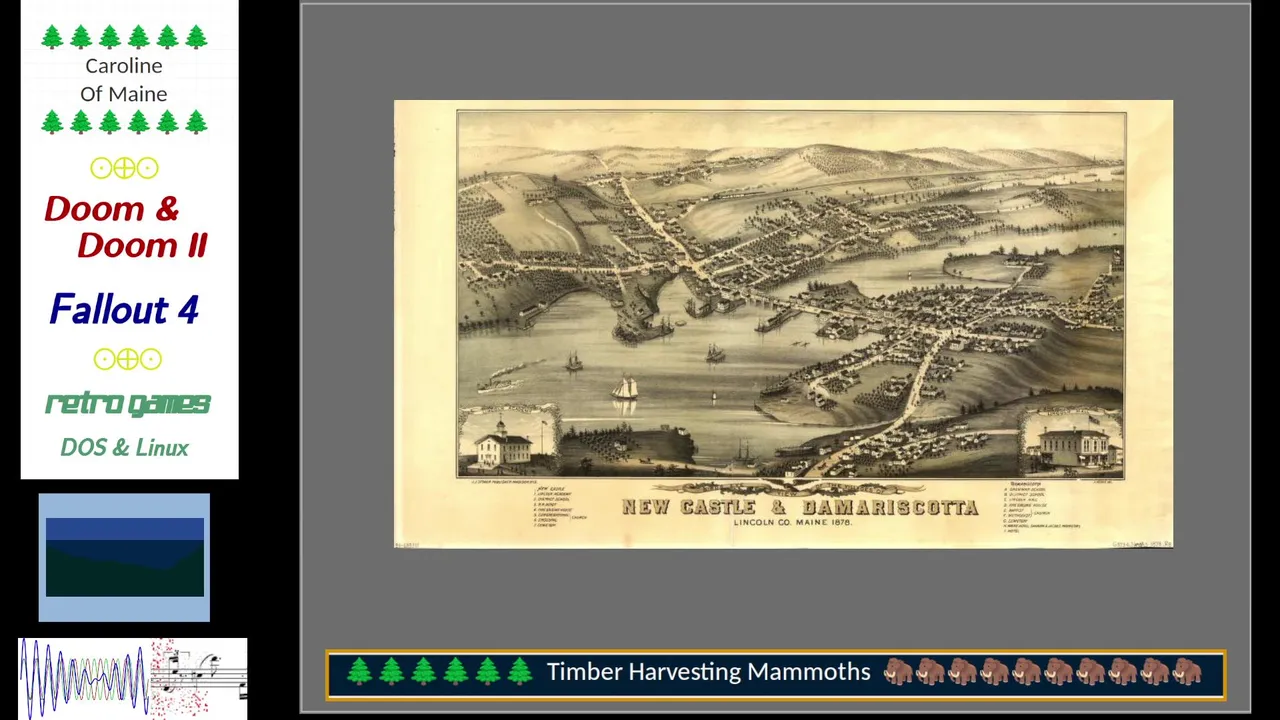Viewport: 1280px width, 720px height.
Task: Click the "retro games" green logo text
Action: 128,404
